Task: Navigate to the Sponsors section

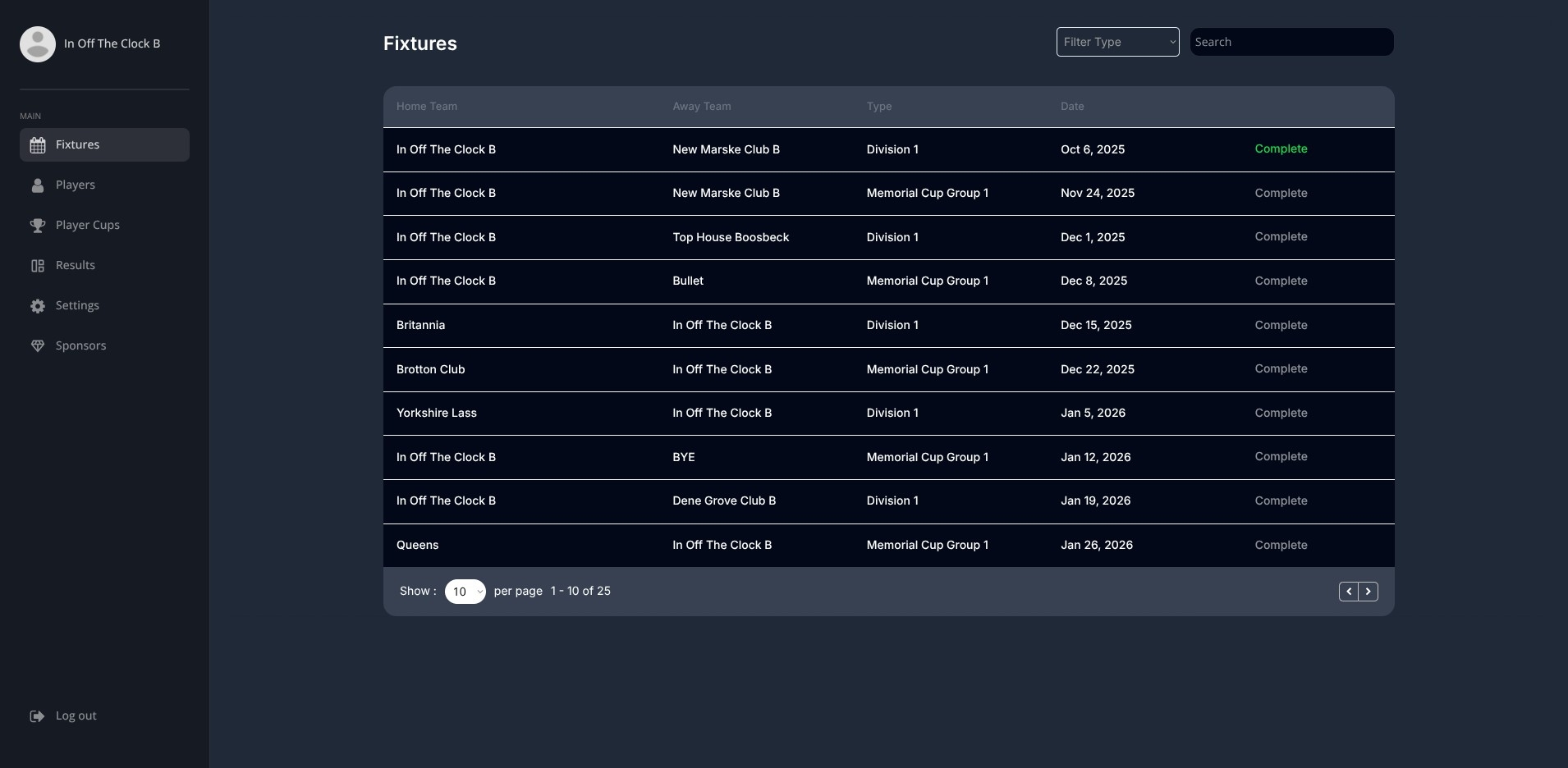Action: point(80,346)
